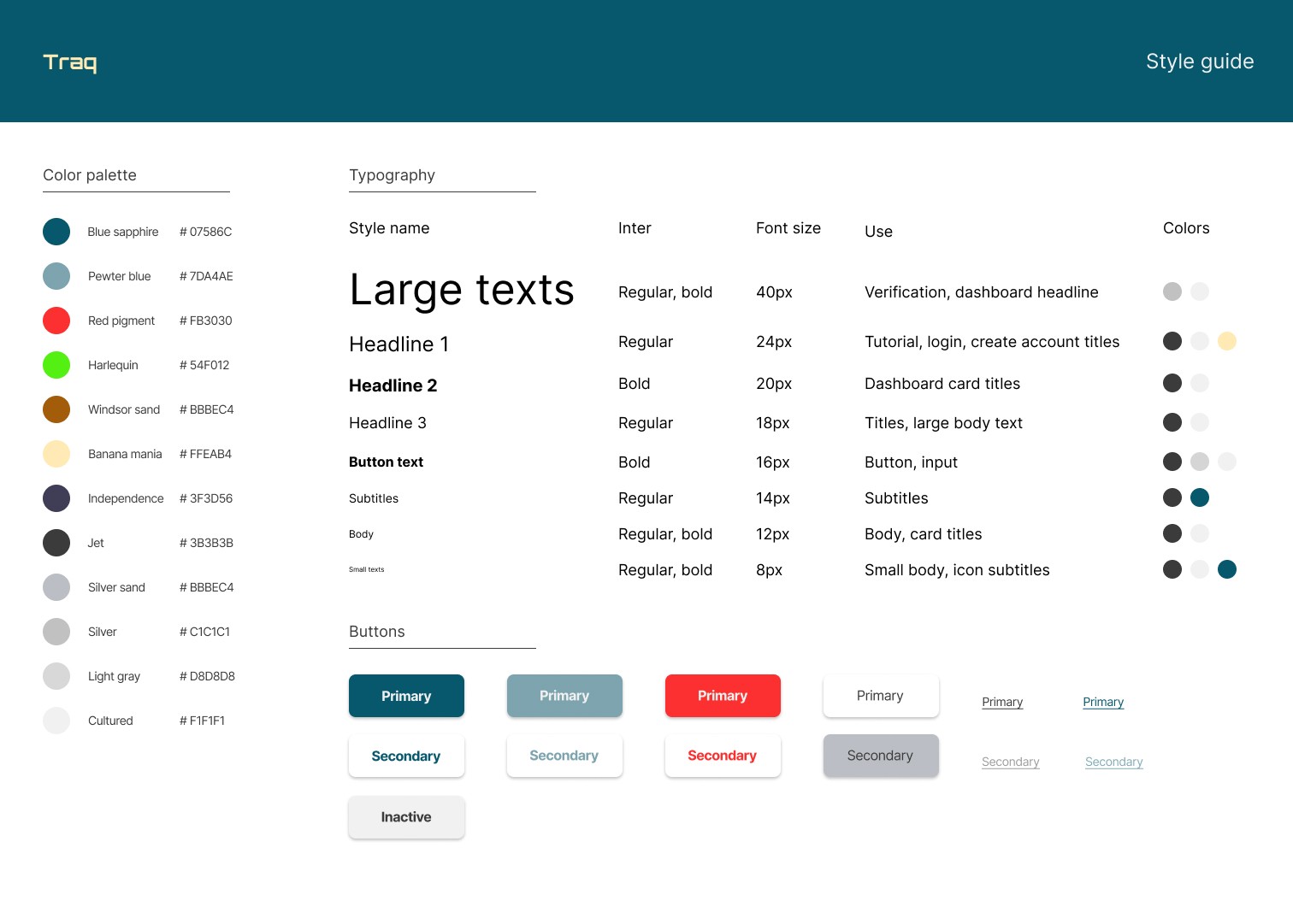This screenshot has width=1293, height=924.
Task: Select the Pewter blue swatch circle
Action: (x=56, y=276)
